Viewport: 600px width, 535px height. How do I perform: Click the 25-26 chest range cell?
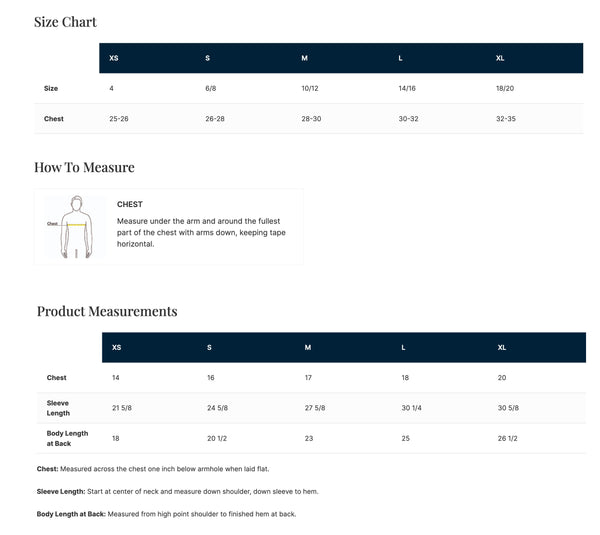pos(118,118)
